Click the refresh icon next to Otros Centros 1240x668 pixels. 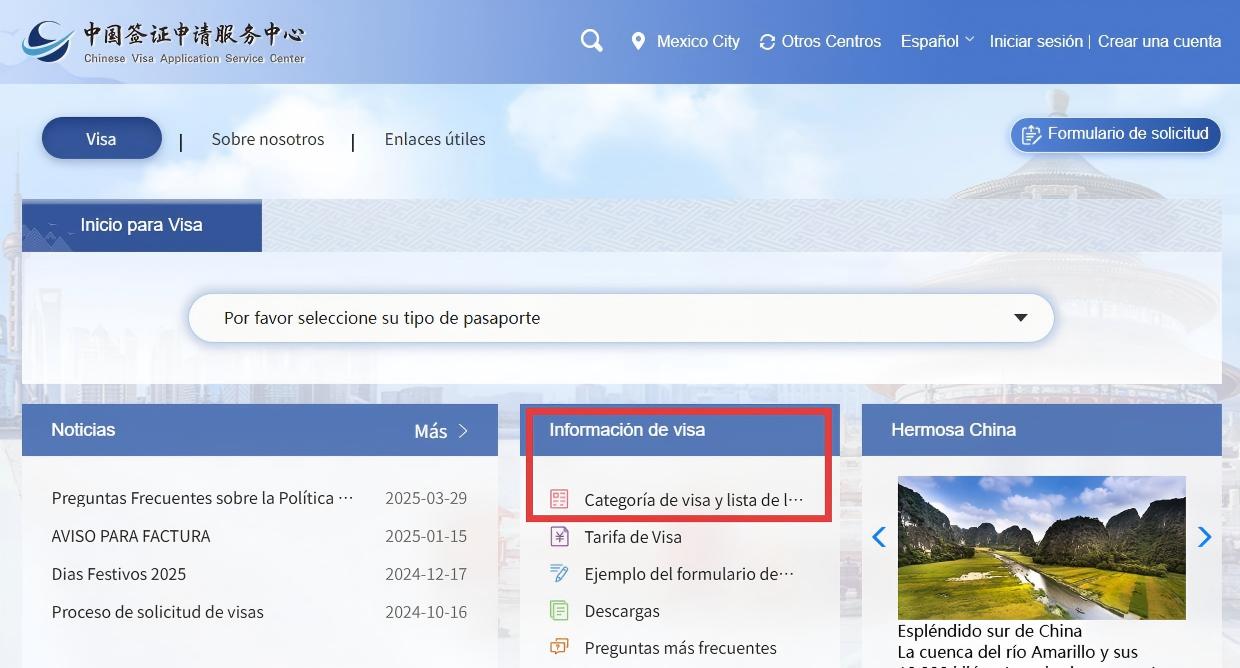[767, 42]
